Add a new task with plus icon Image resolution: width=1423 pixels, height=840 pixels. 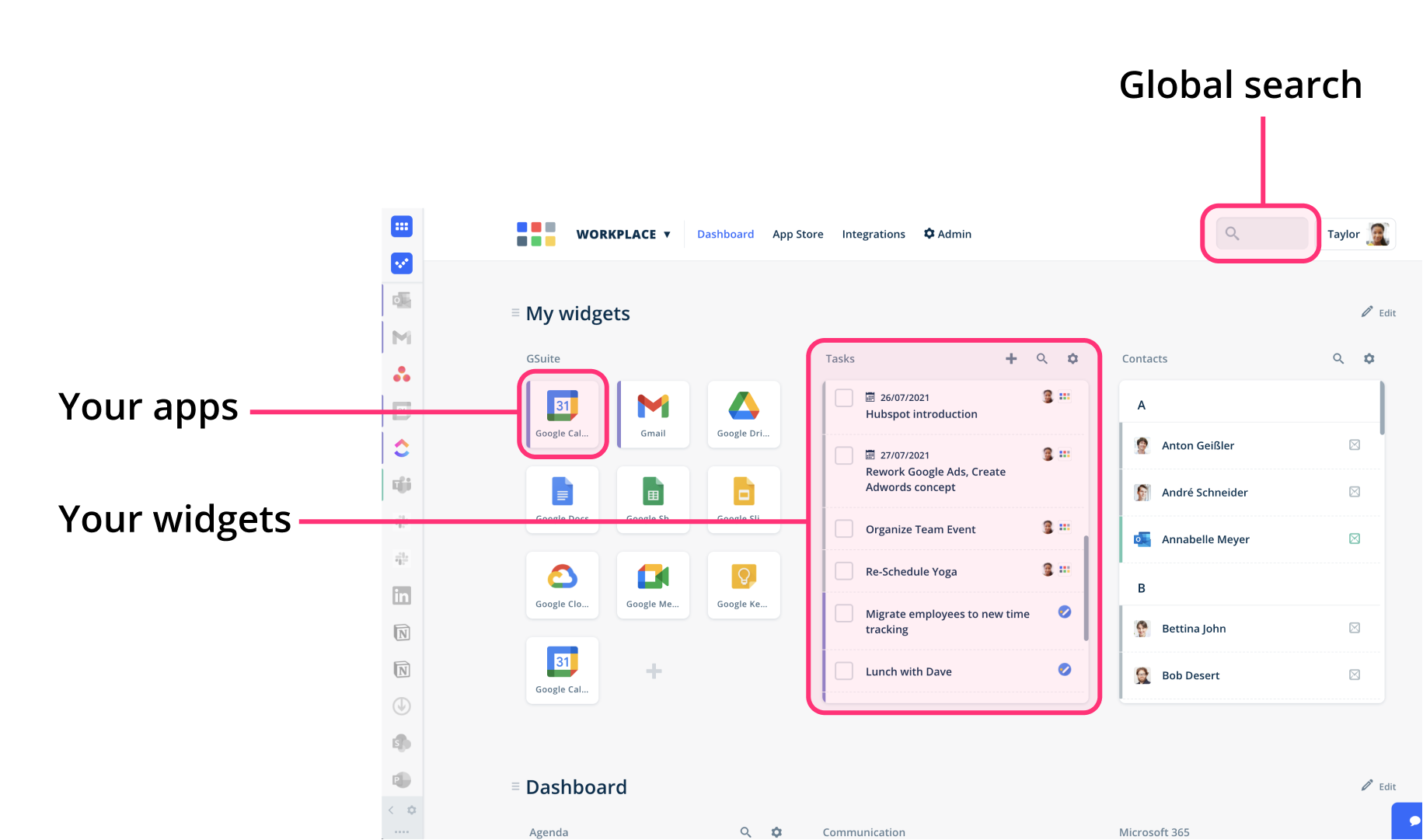pos(1011,358)
